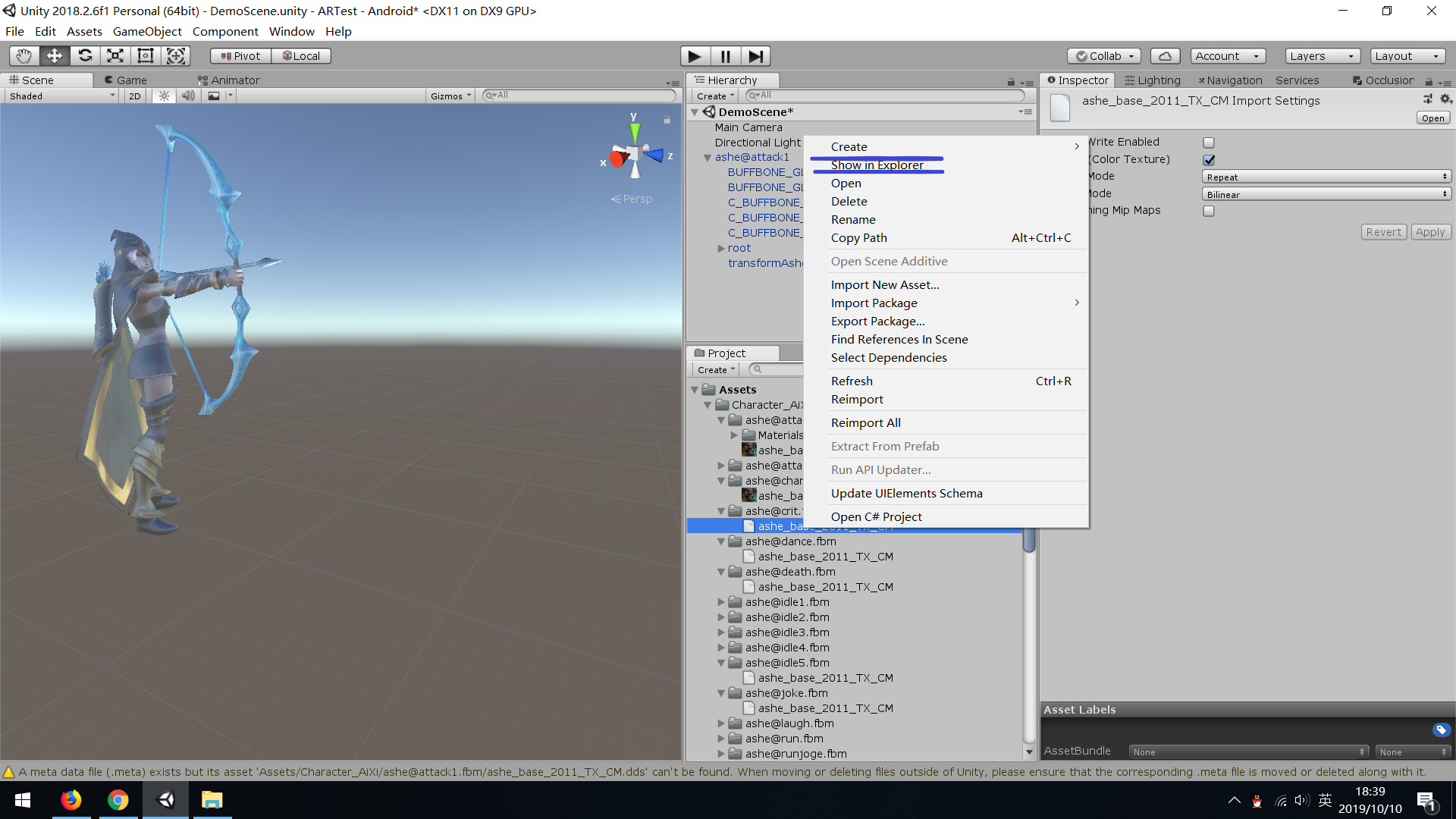This screenshot has height=819, width=1456.
Task: Click the Apply button in the Inspector
Action: tap(1430, 232)
